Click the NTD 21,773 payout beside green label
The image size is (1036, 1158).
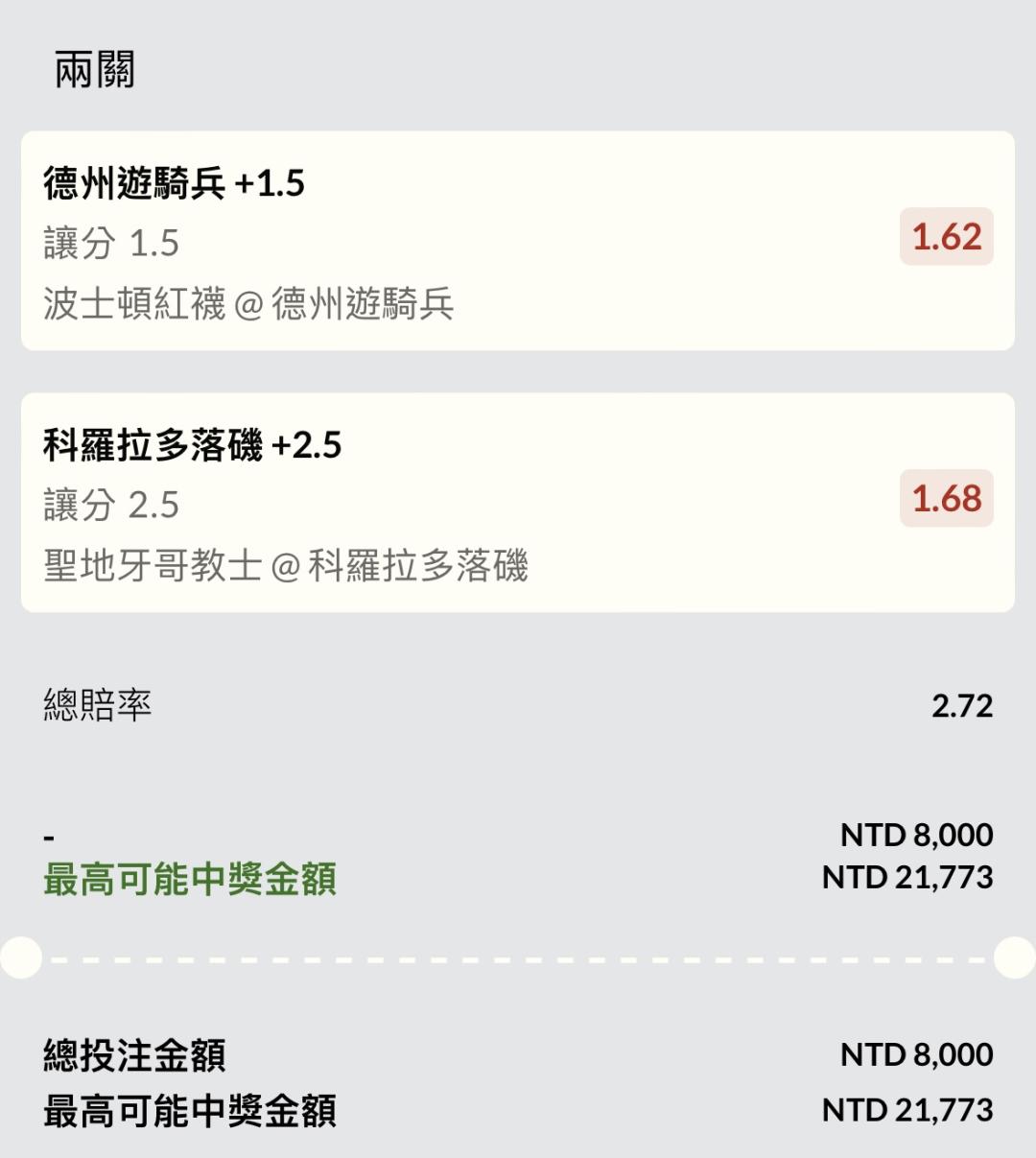click(907, 877)
